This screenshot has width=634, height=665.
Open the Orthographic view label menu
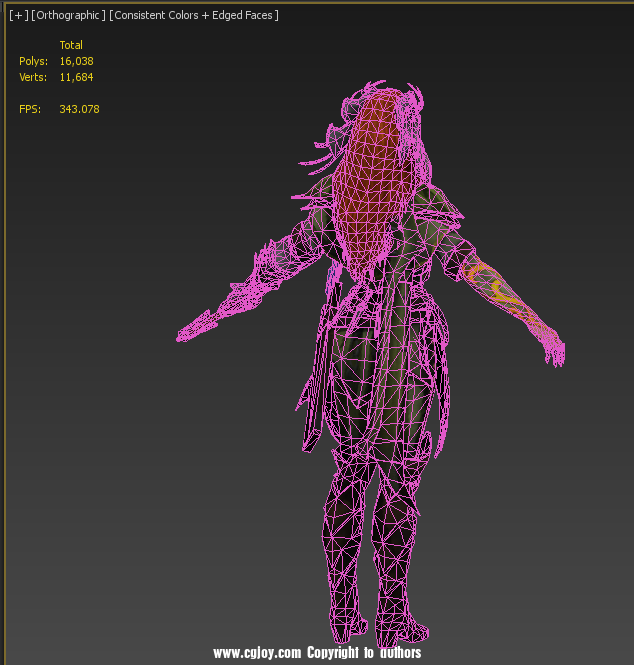(67, 16)
